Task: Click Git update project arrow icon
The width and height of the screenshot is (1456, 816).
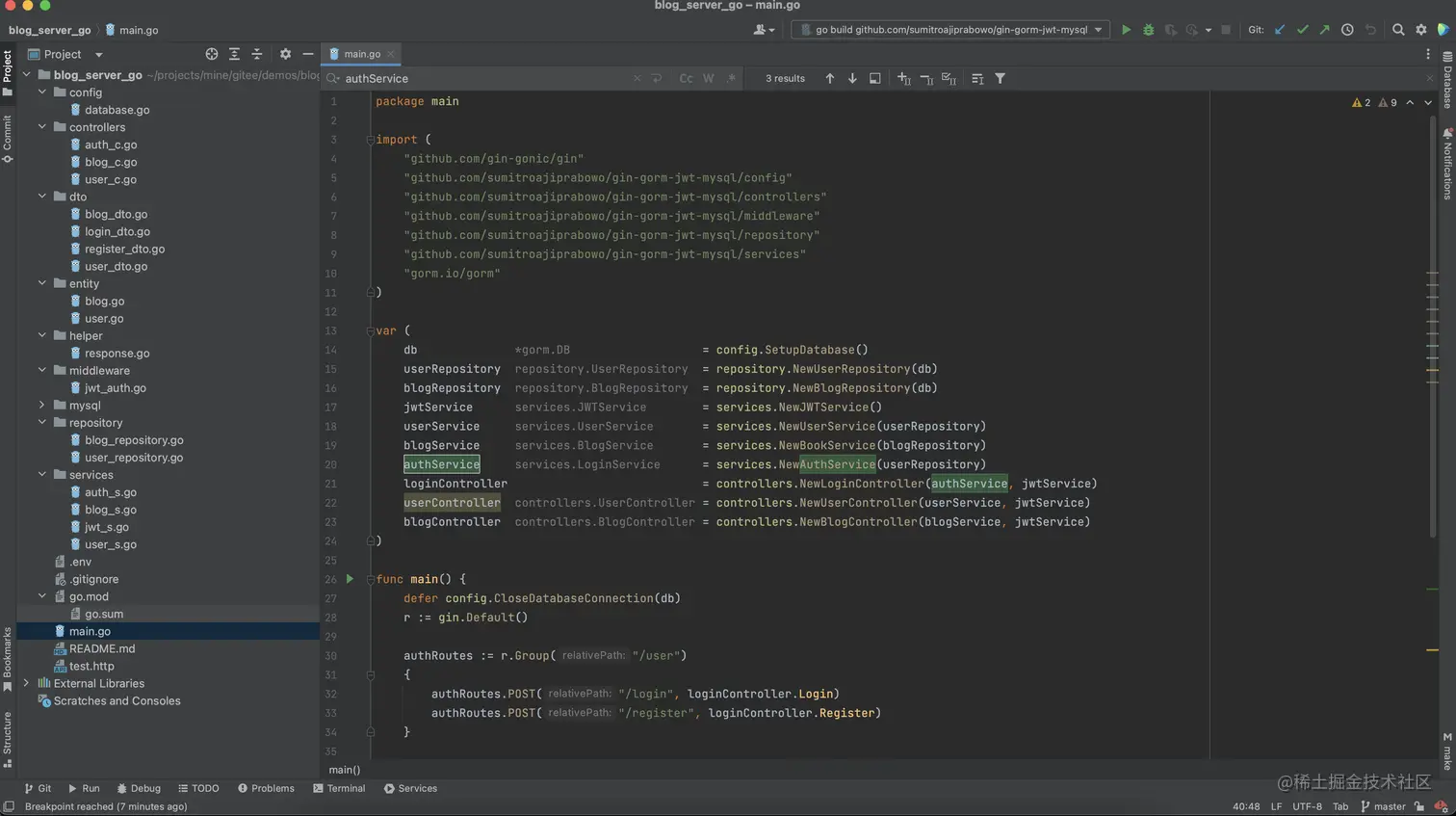Action: tap(1280, 30)
